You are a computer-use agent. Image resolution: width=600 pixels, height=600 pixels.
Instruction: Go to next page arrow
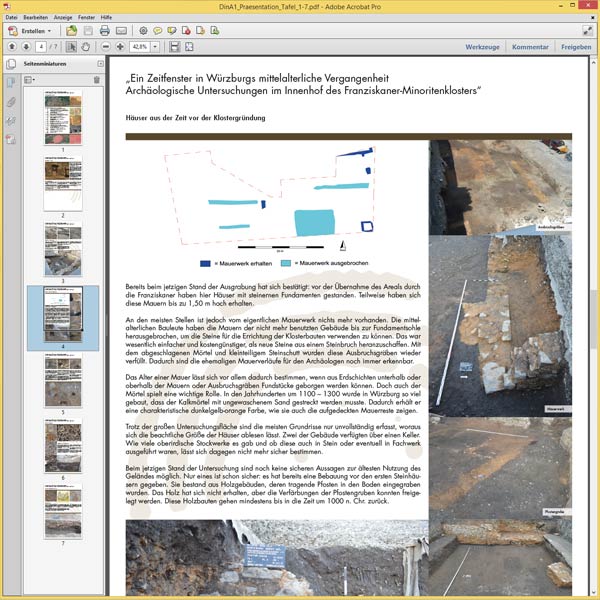point(26,47)
